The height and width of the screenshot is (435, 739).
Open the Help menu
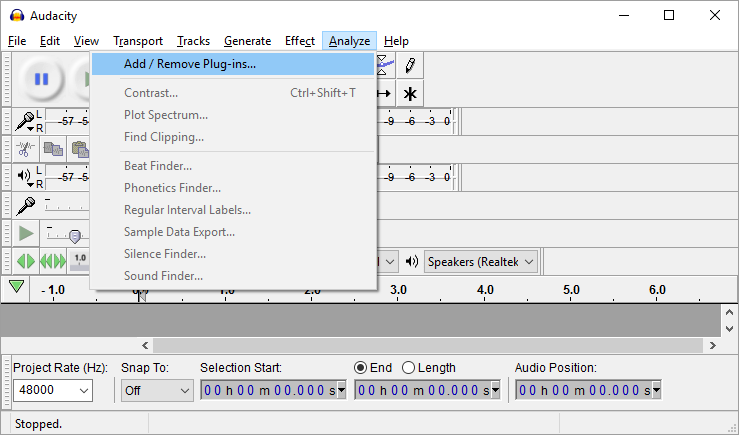point(396,41)
